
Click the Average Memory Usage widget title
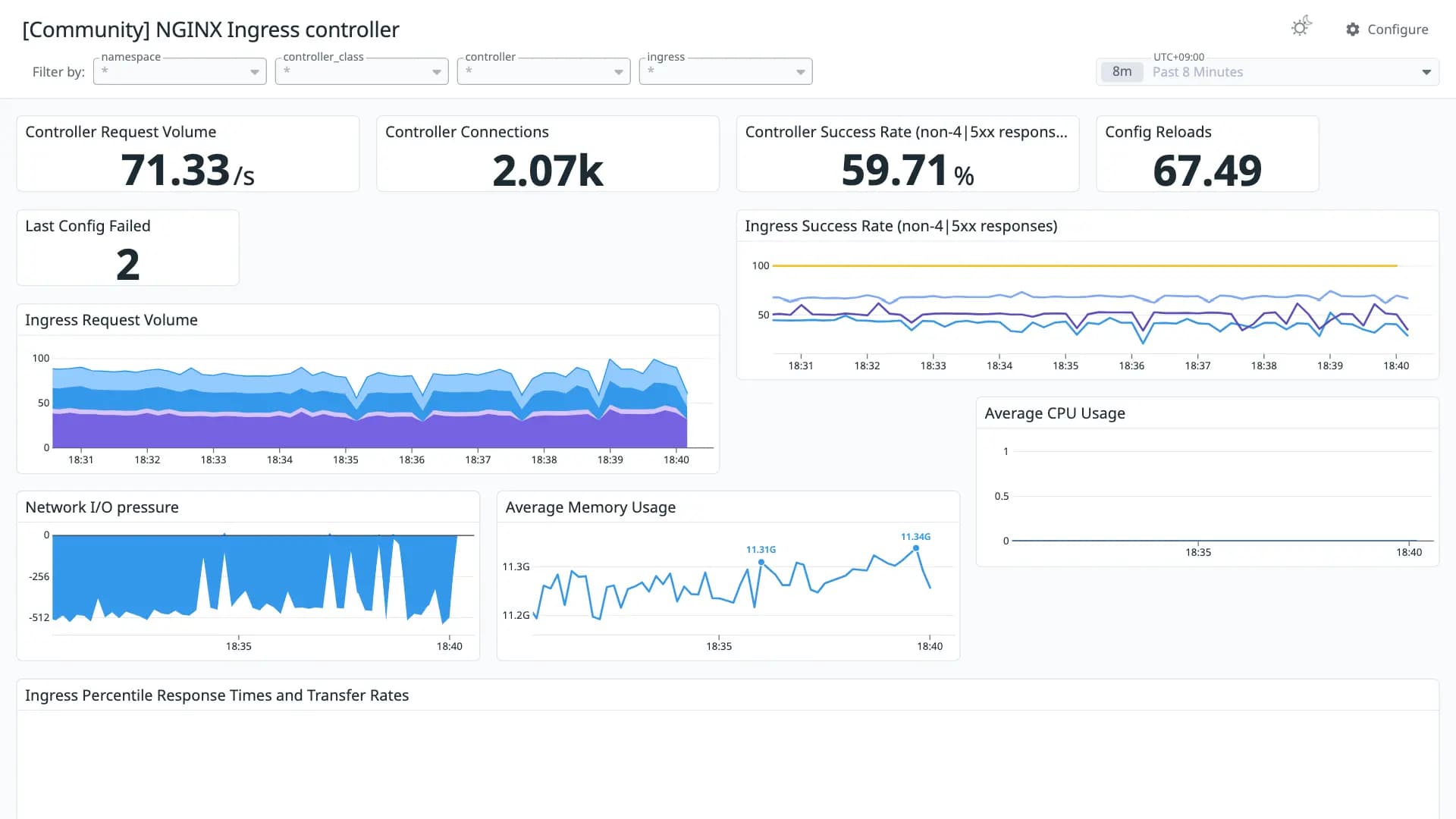click(x=590, y=507)
